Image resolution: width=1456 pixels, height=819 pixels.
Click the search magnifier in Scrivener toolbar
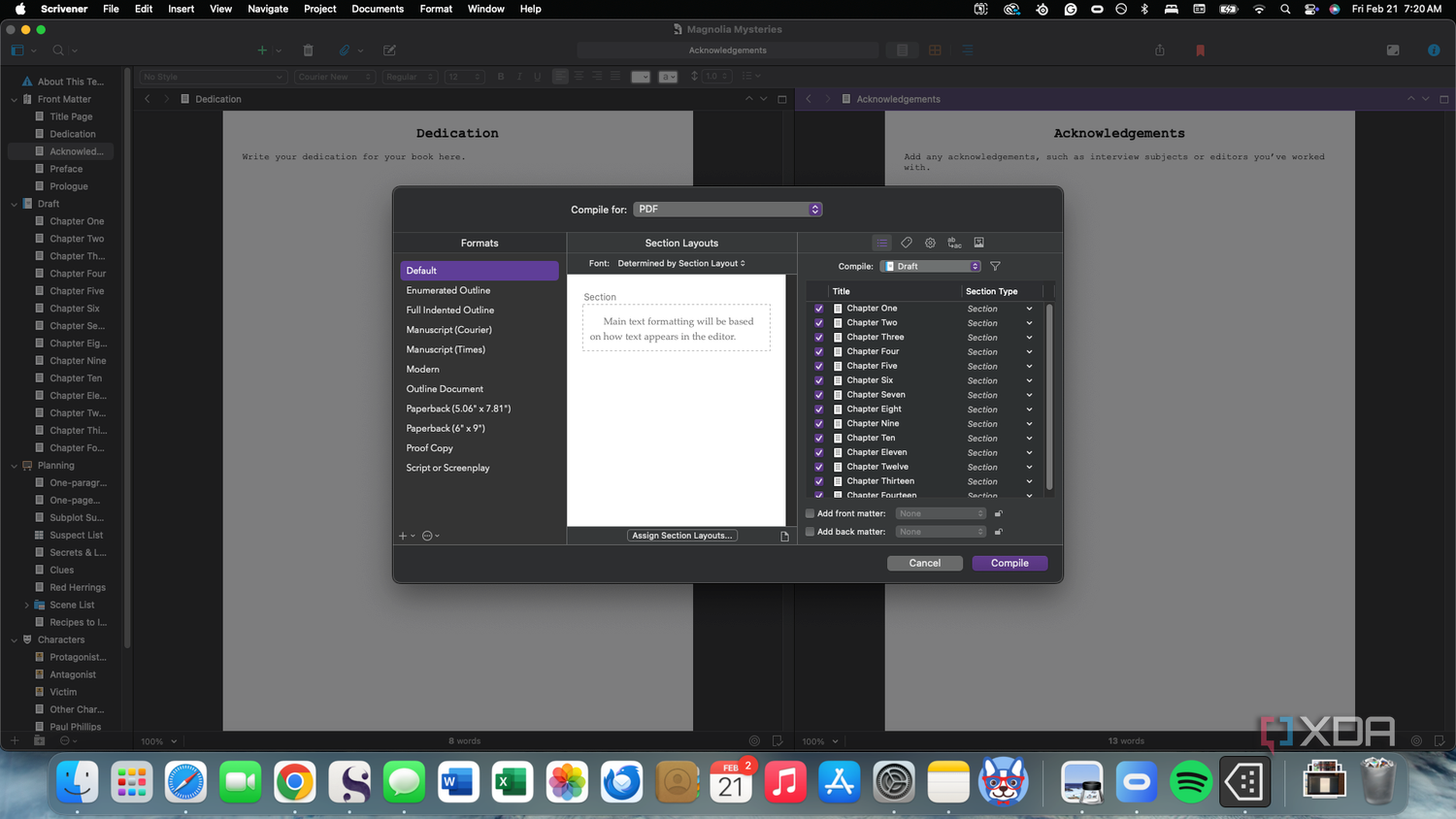click(58, 50)
